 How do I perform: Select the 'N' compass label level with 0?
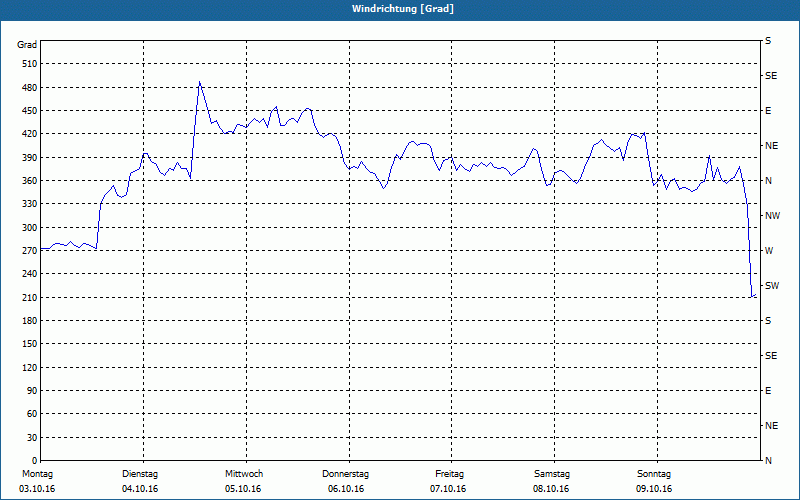768,461
